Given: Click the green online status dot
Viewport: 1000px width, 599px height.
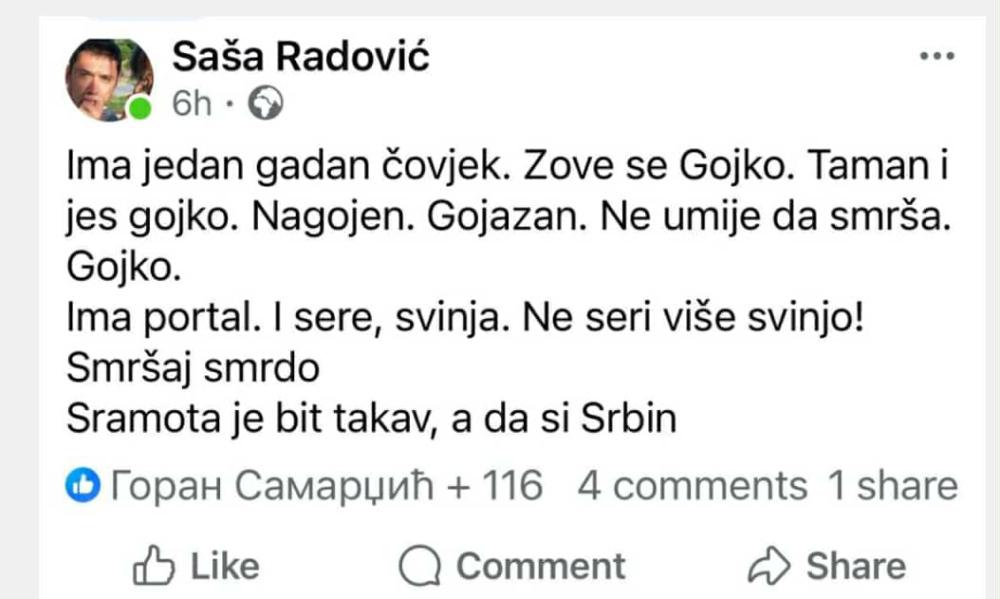Looking at the screenshot, I should 141,108.
